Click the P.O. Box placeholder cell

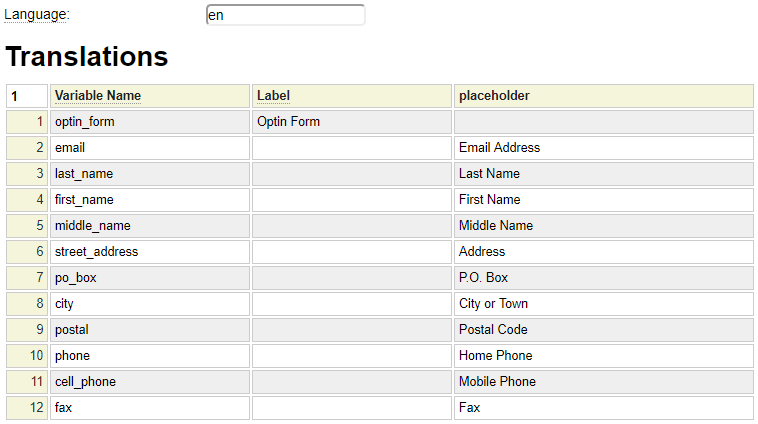pos(602,278)
